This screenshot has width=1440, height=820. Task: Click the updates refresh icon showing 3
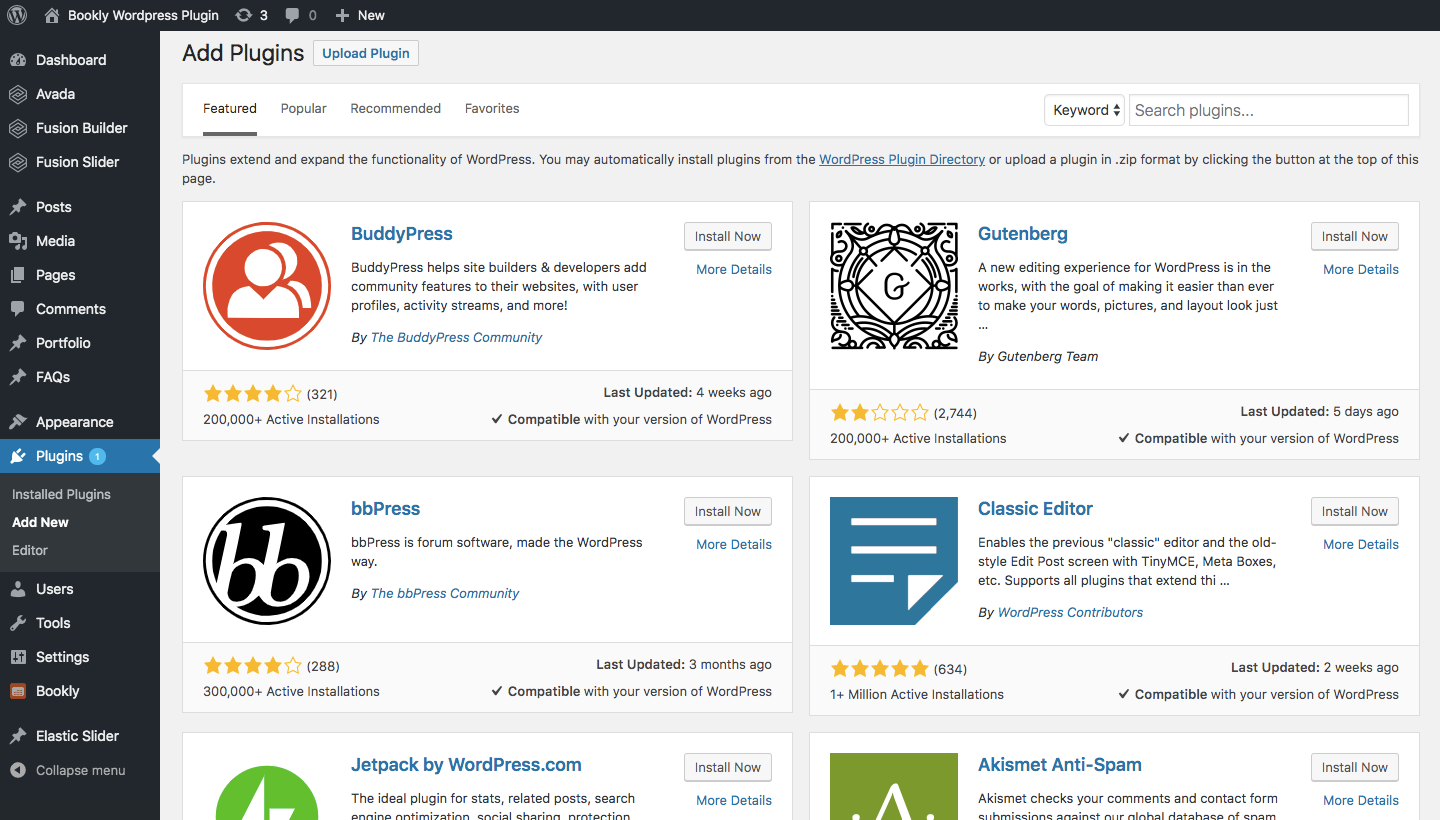pyautogui.click(x=243, y=15)
